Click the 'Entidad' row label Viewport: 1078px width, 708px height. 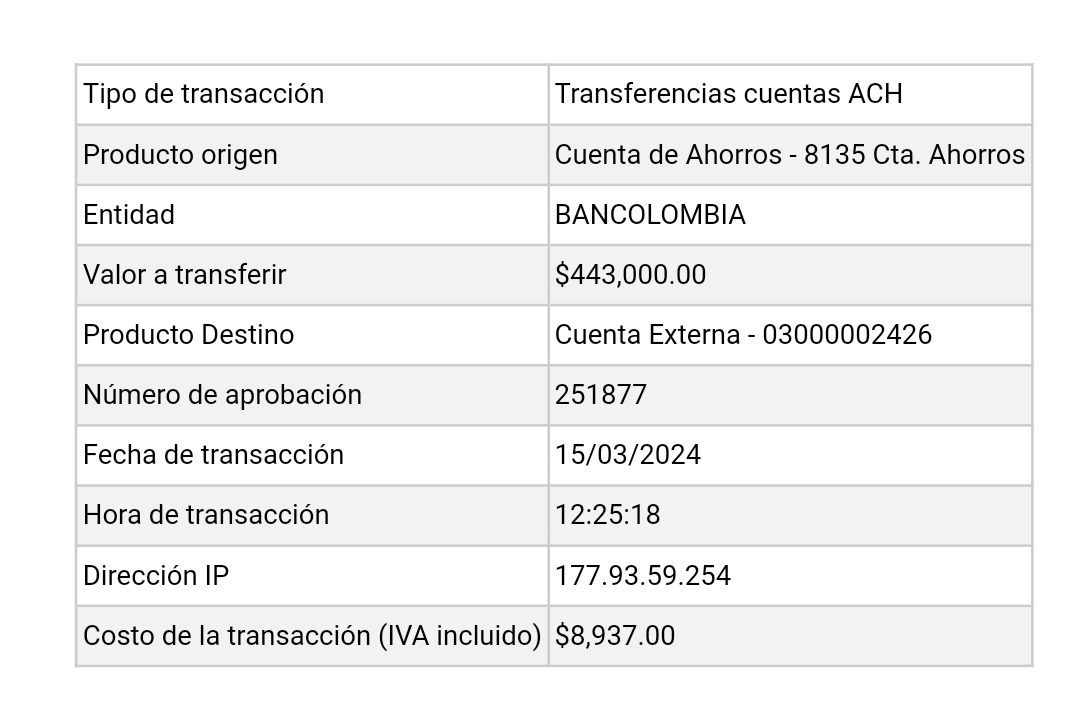pyautogui.click(x=129, y=214)
